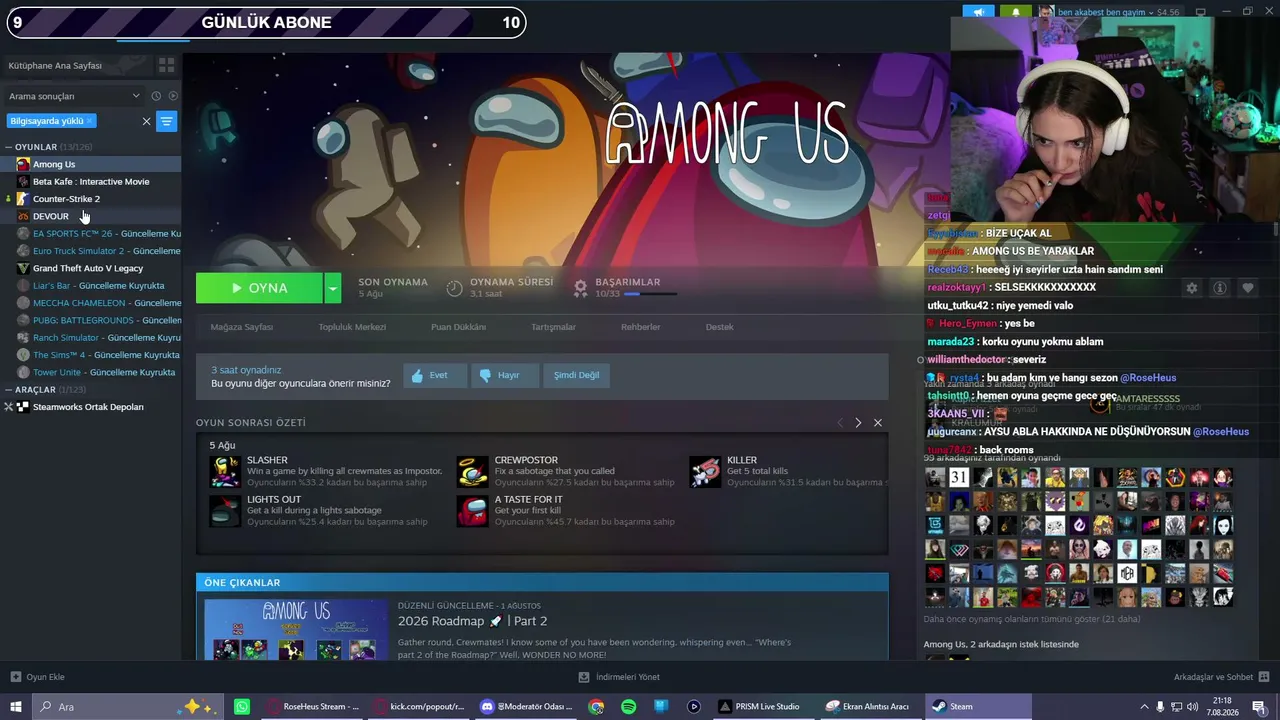Open 'İndirmeleri Yönet' downloads manager
This screenshot has height=720, width=1280.
tap(619, 677)
